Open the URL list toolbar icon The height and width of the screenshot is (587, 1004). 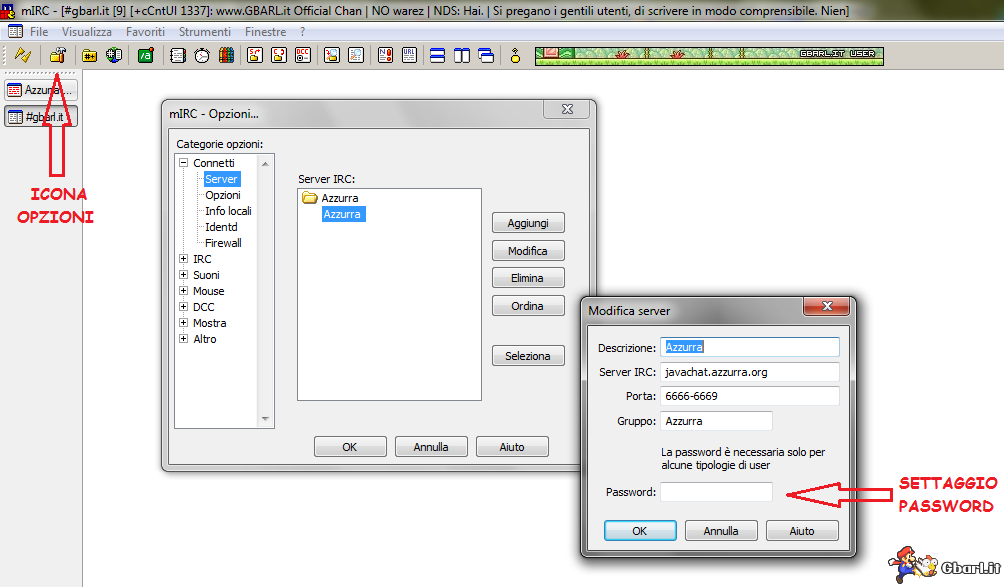409,56
